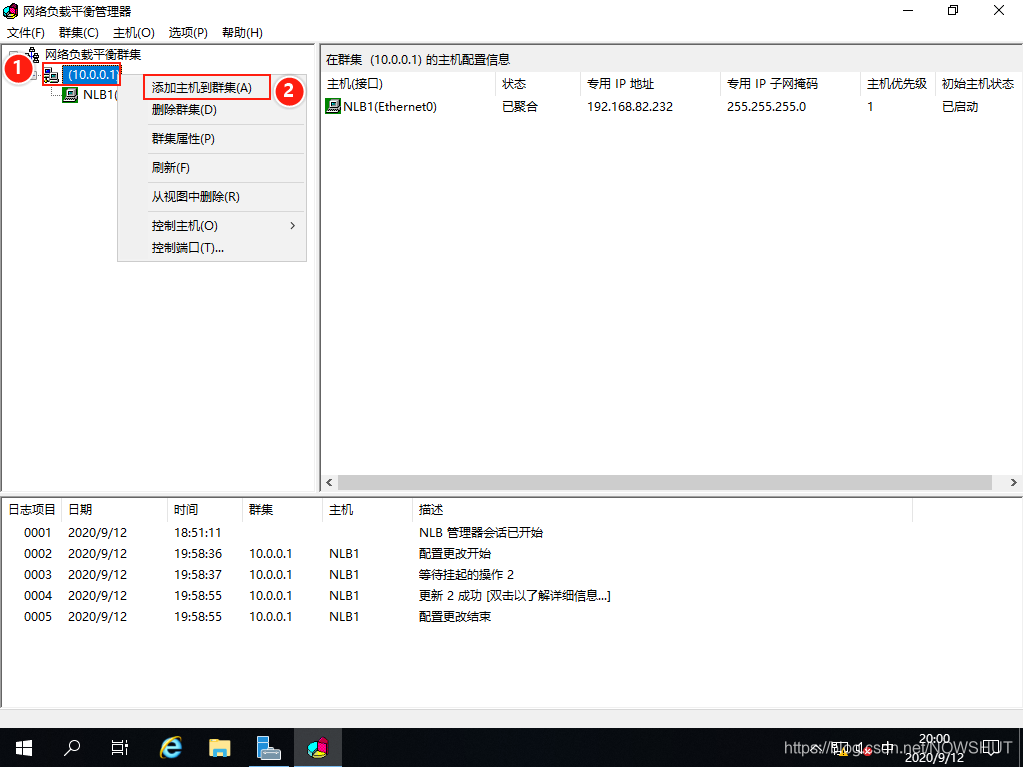Open Internet Explorer from the taskbar
1023x767 pixels.
click(169, 747)
